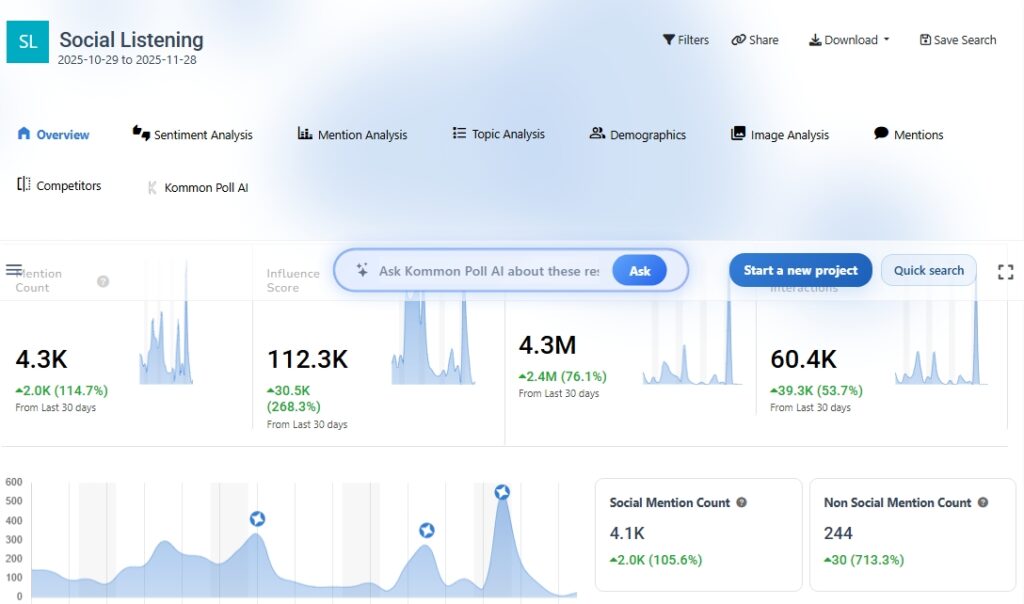Expand the Download dropdown menu
The image size is (1024, 604).
[850, 40]
